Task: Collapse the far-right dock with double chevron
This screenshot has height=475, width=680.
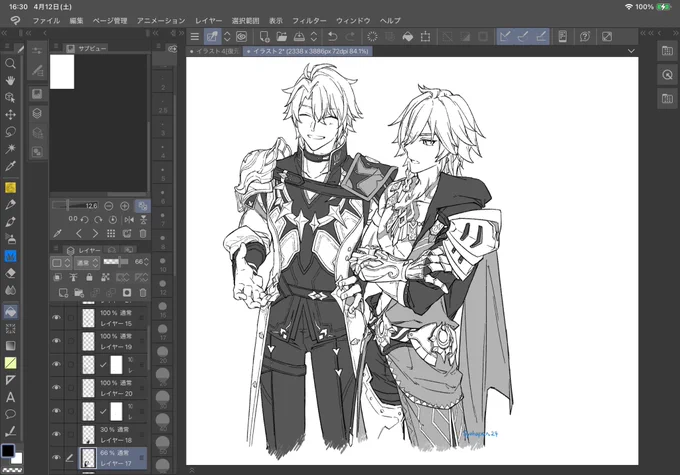Action: click(x=675, y=33)
